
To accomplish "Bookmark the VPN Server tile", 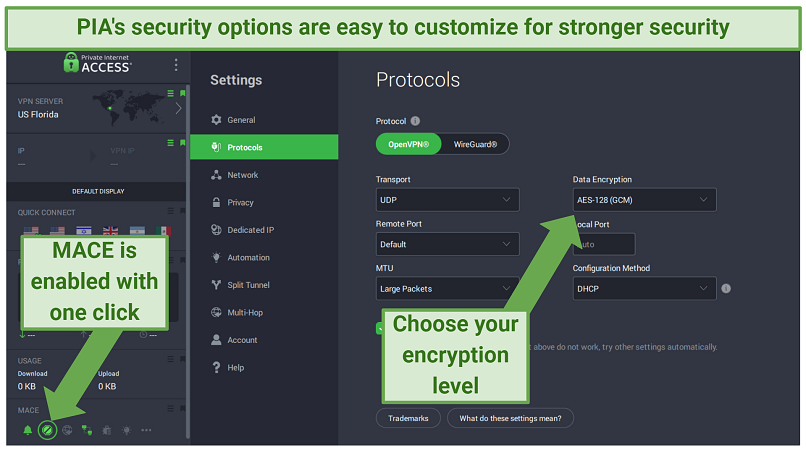I will tap(183, 95).
